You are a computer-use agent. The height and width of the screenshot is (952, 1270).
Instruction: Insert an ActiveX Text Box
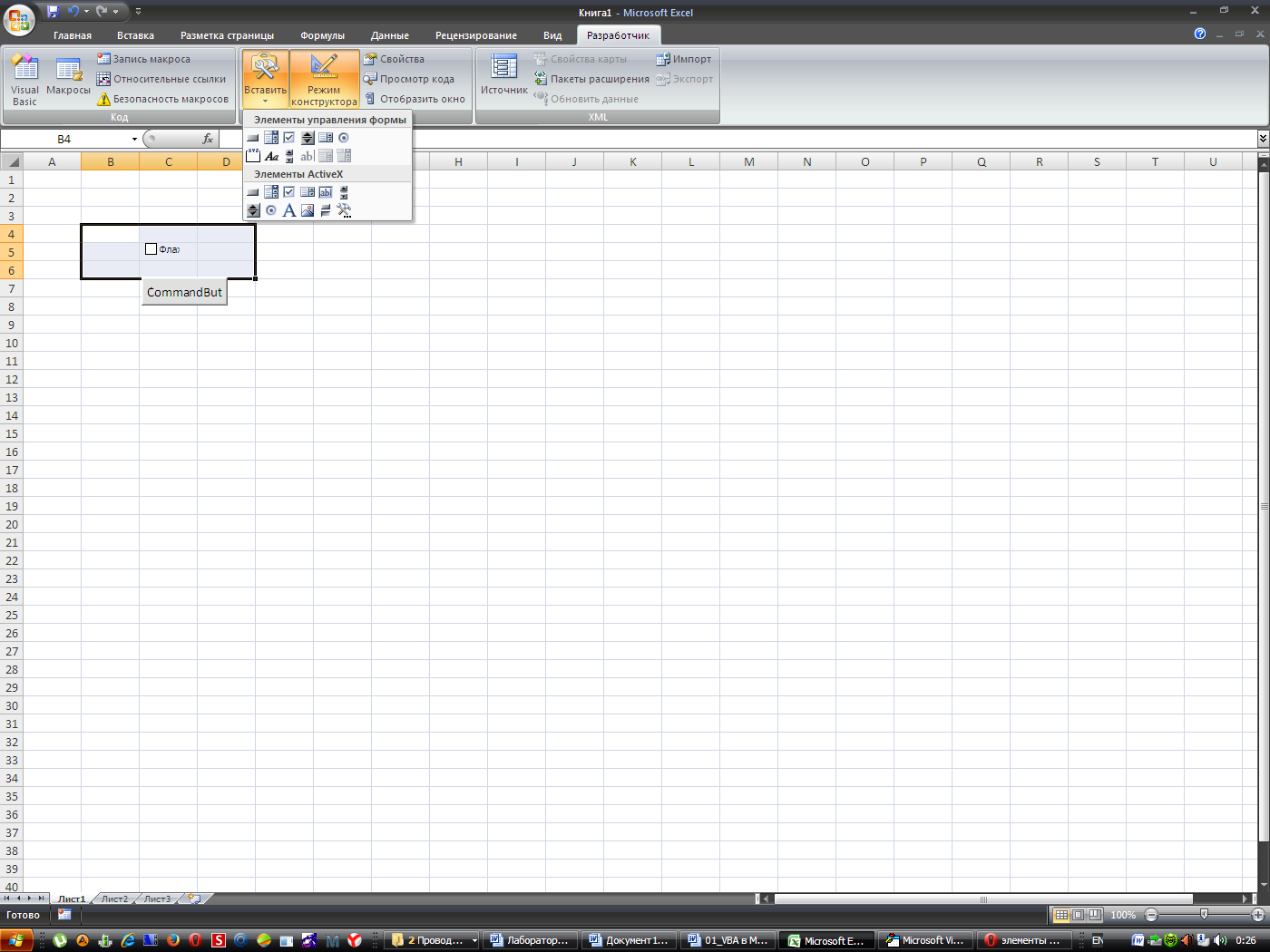click(326, 192)
